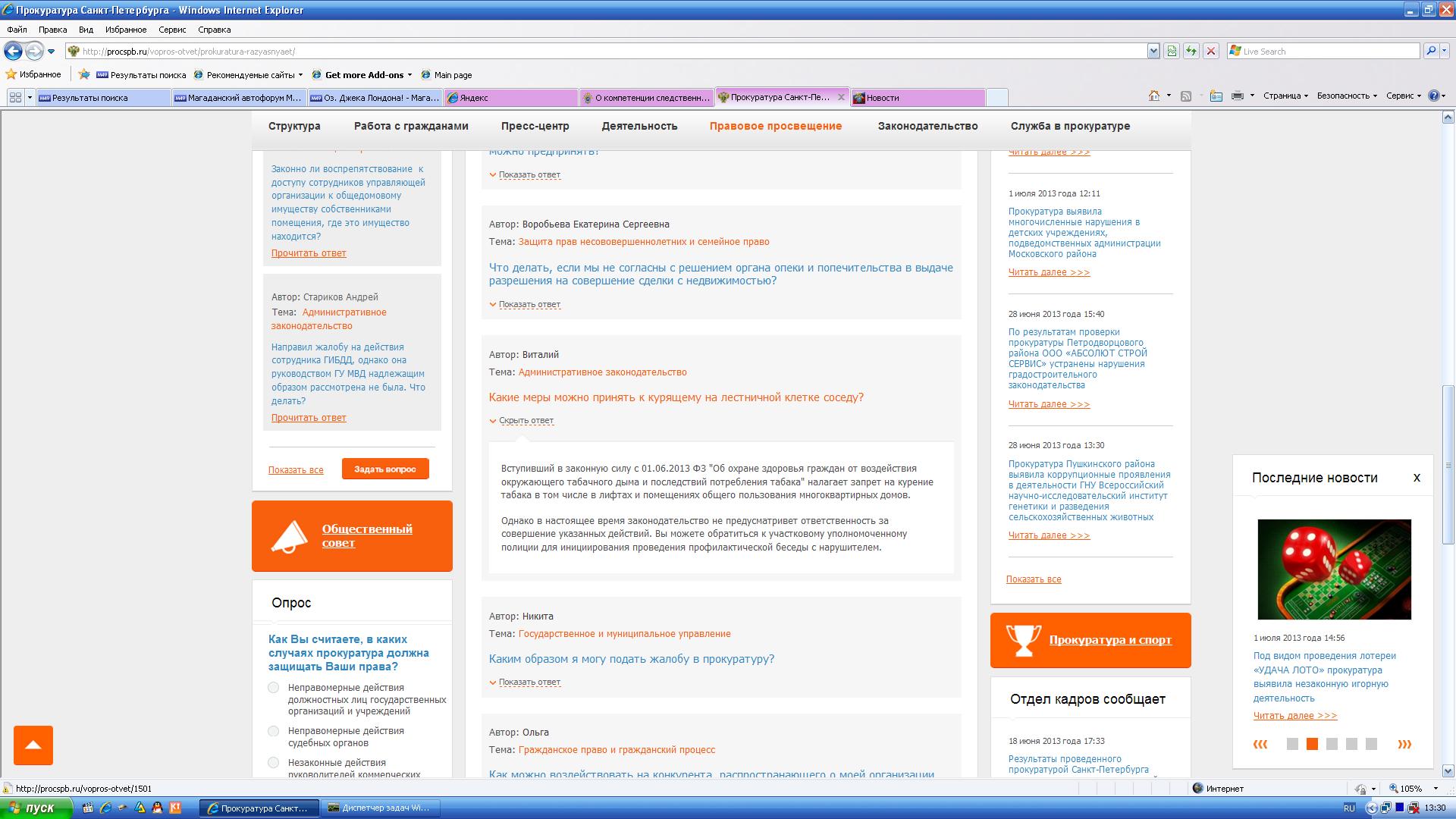Click the orange scroll-to-top arrow button
This screenshot has height=819, width=1456.
33,745
